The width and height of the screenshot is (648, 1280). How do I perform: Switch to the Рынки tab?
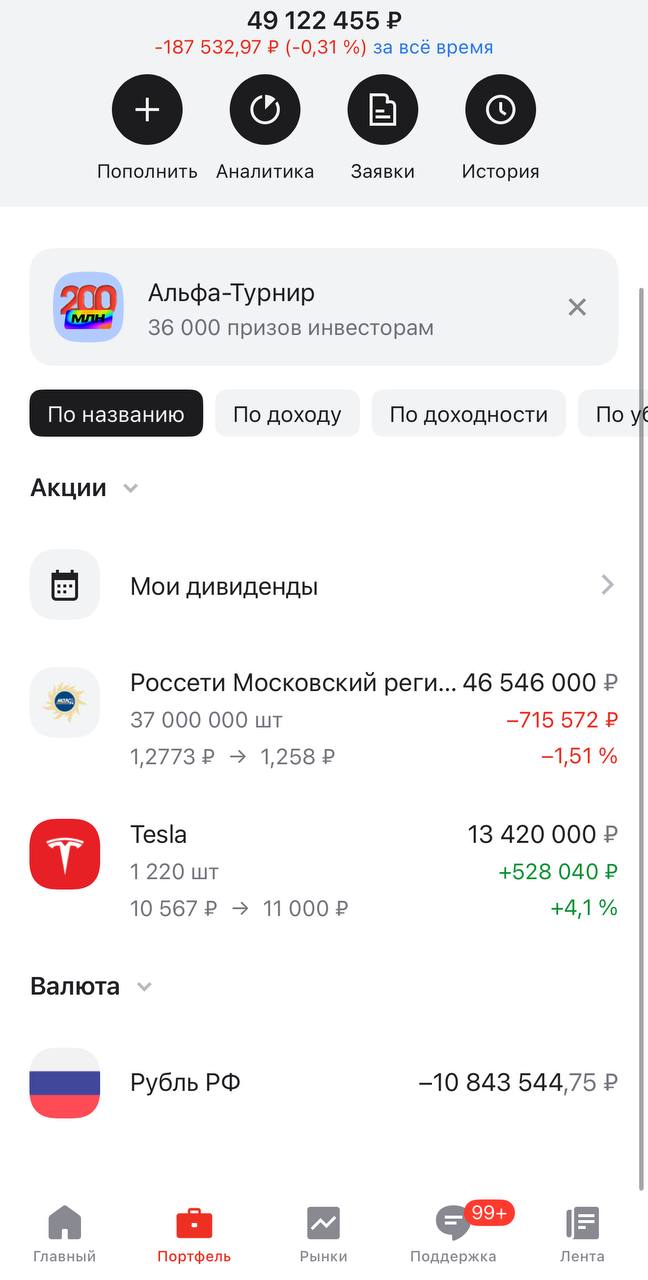[323, 1233]
